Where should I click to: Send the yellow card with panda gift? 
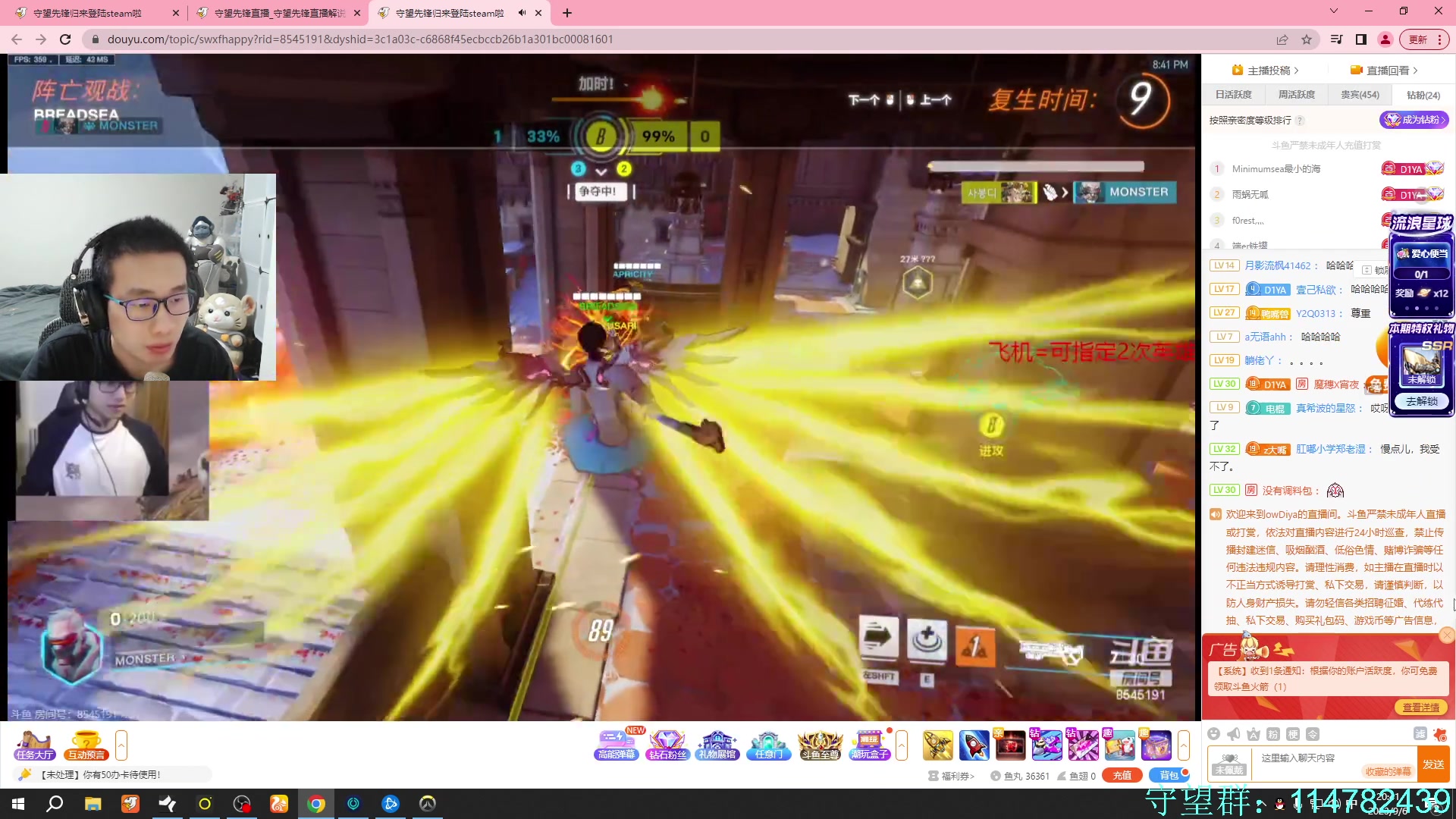[x=1120, y=745]
